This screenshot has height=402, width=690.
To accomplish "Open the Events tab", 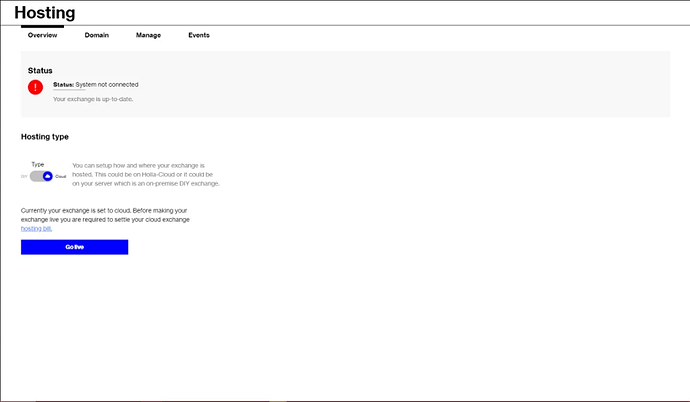I will click(199, 35).
